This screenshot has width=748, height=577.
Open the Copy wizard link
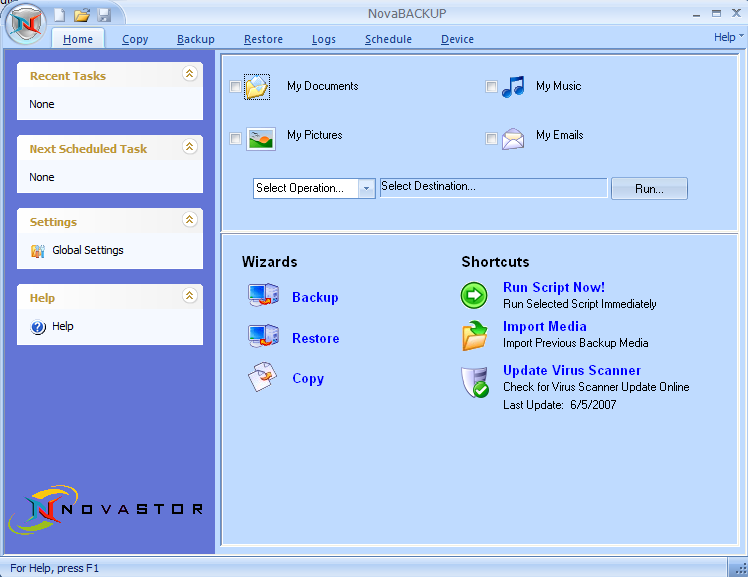coord(308,379)
